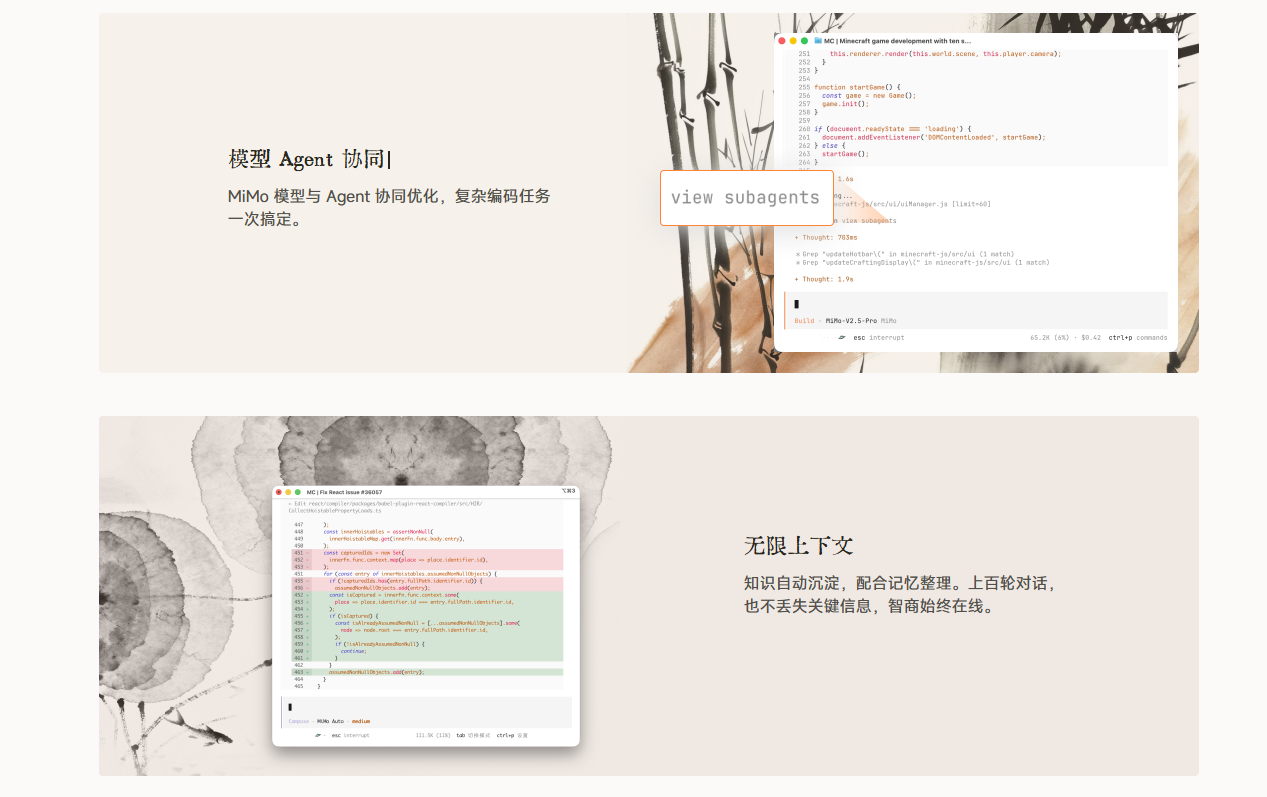Click 'esc interrupt' in React issue status bar

350,735
